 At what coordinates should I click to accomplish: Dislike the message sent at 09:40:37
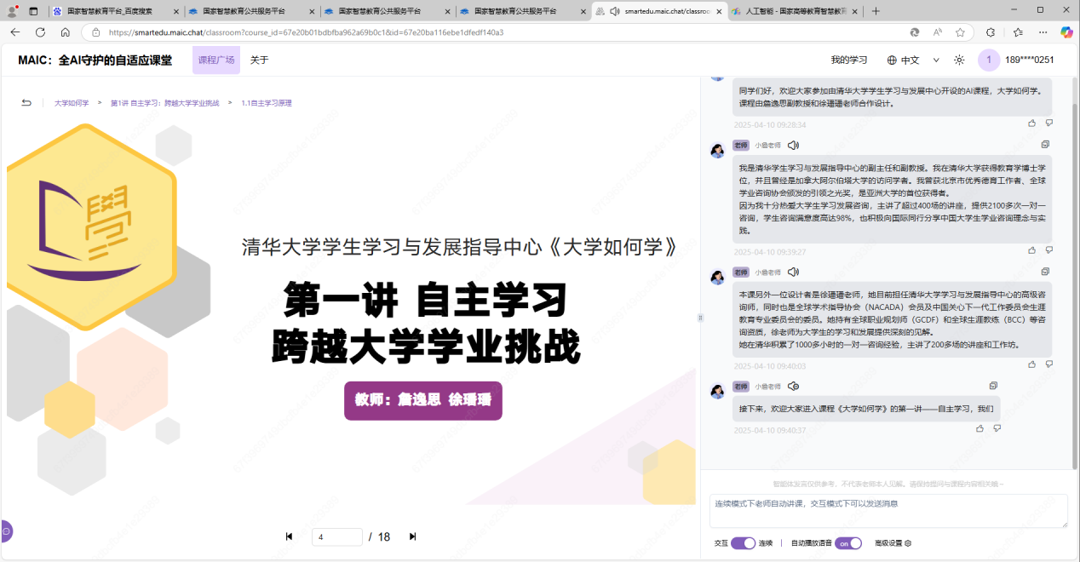pos(997,428)
